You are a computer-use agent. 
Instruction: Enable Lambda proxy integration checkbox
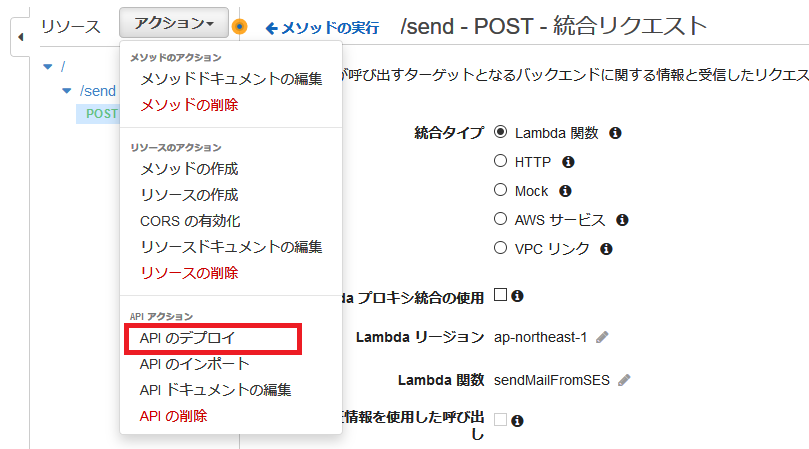[x=501, y=295]
